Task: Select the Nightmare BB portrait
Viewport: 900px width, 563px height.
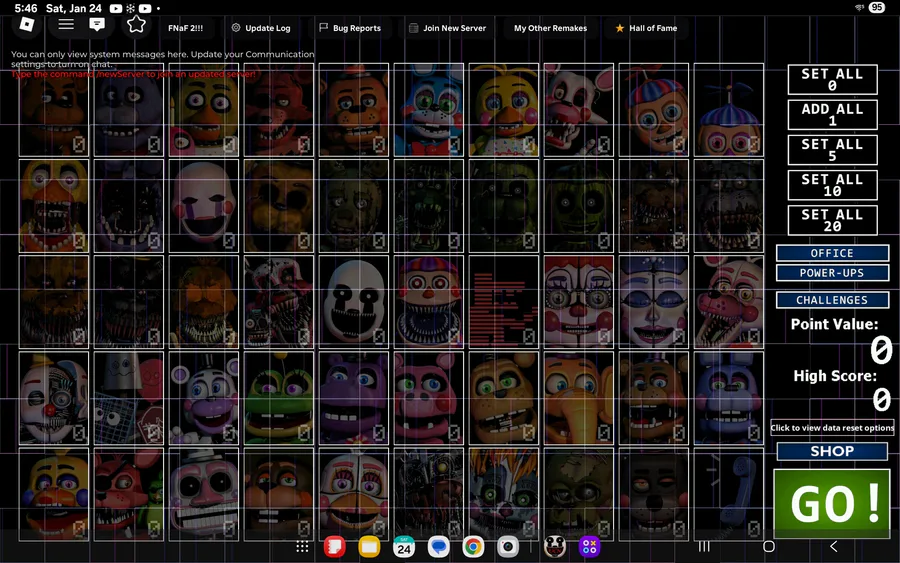Action: tap(429, 302)
